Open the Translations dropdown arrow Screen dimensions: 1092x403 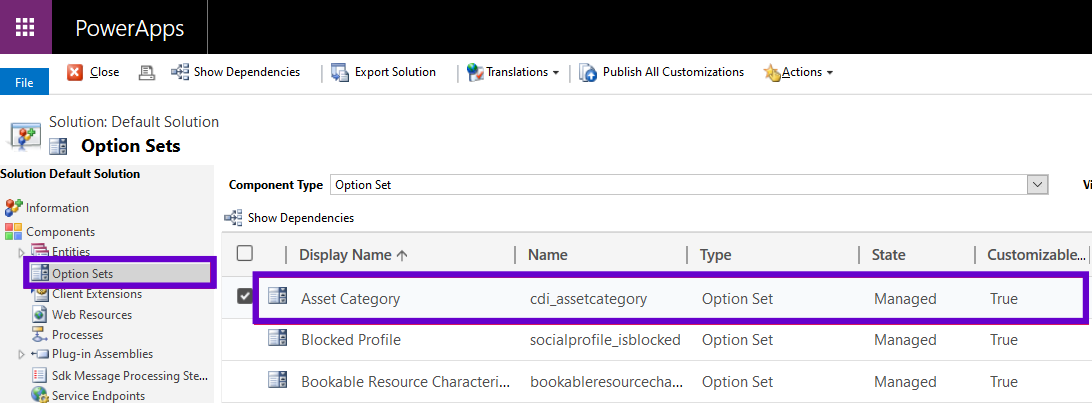point(556,73)
